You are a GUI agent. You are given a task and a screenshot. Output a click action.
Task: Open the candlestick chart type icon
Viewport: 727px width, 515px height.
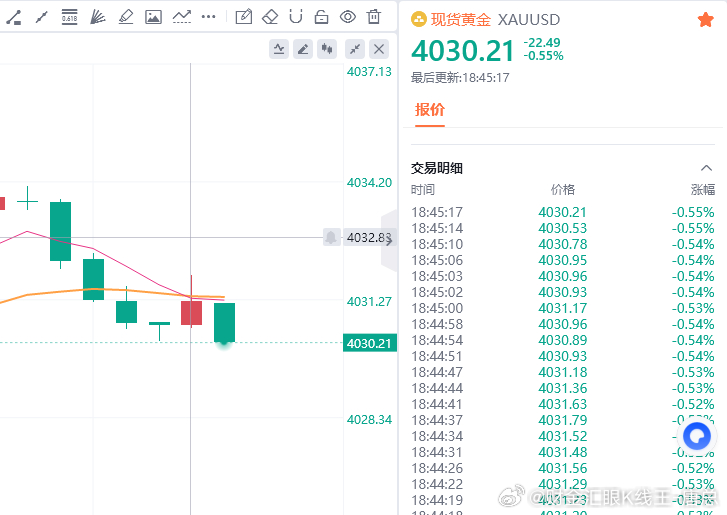coord(327,49)
